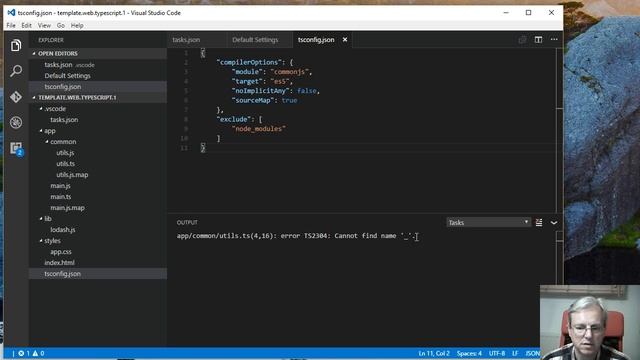This screenshot has height=360, width=640.
Task: Open the Tasks output channel dropdown
Action: click(489, 222)
